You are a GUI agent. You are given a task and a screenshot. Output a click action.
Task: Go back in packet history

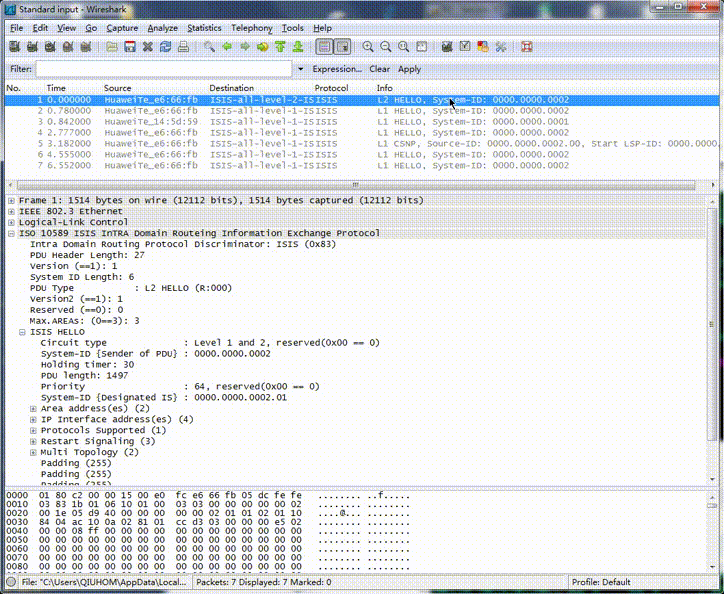click(227, 47)
